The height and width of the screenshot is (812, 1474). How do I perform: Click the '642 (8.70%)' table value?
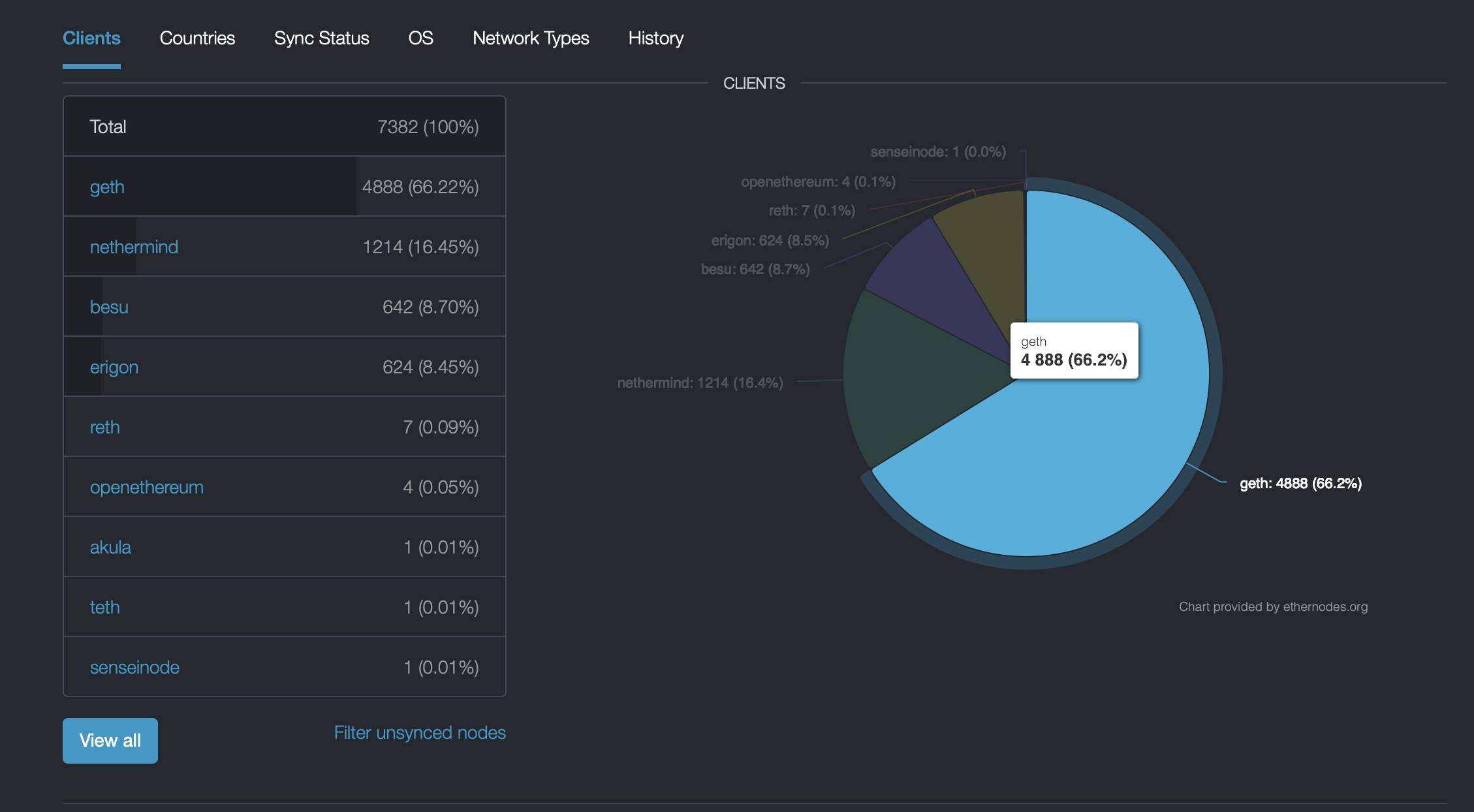[431, 307]
